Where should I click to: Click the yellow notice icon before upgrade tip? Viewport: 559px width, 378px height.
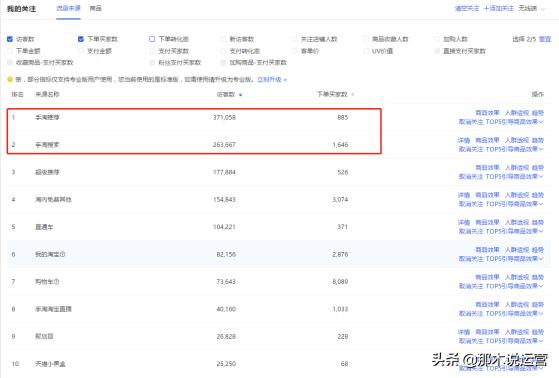[x=10, y=79]
